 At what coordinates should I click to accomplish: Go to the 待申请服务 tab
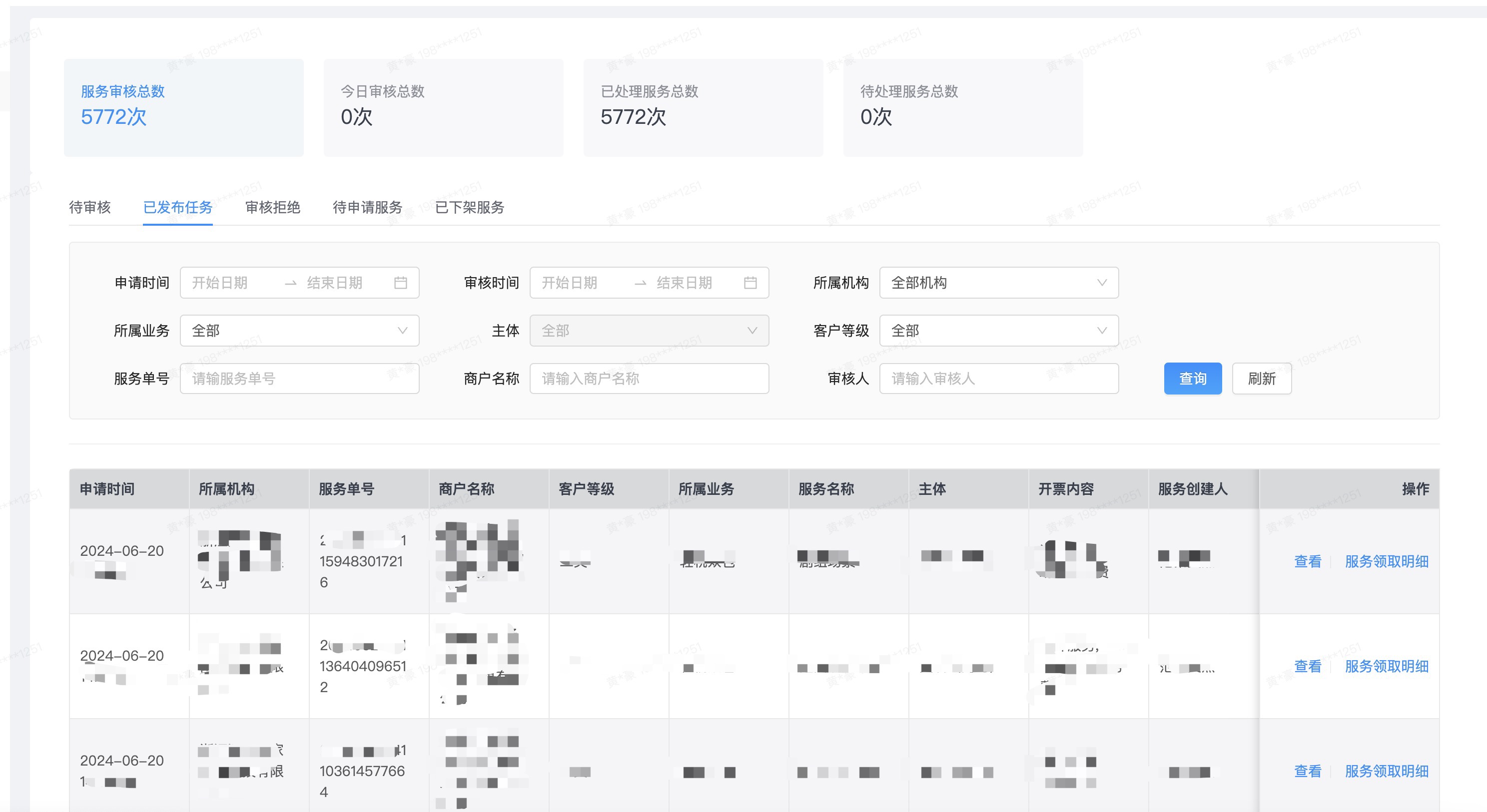[368, 207]
